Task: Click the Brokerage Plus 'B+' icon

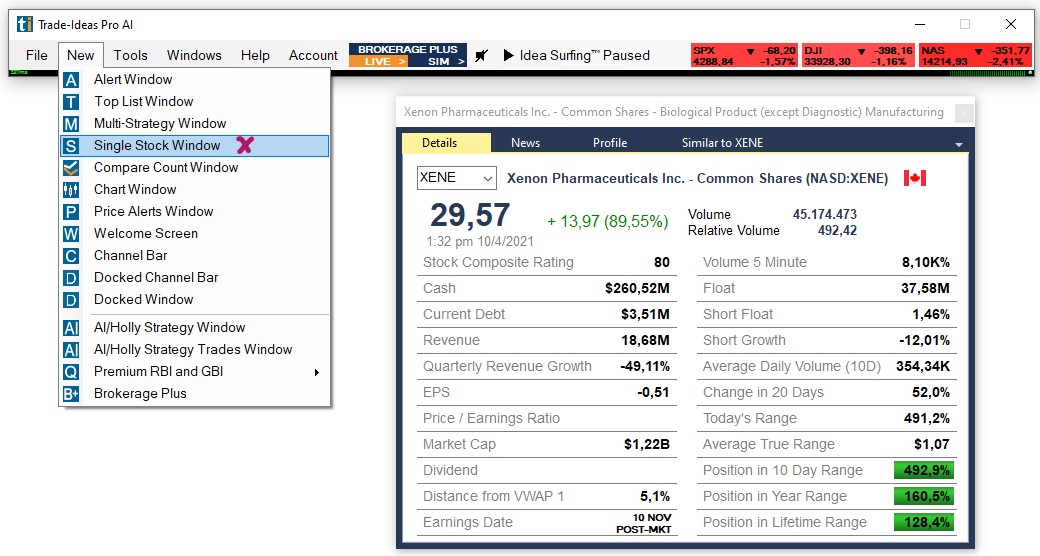Action: click(x=71, y=394)
